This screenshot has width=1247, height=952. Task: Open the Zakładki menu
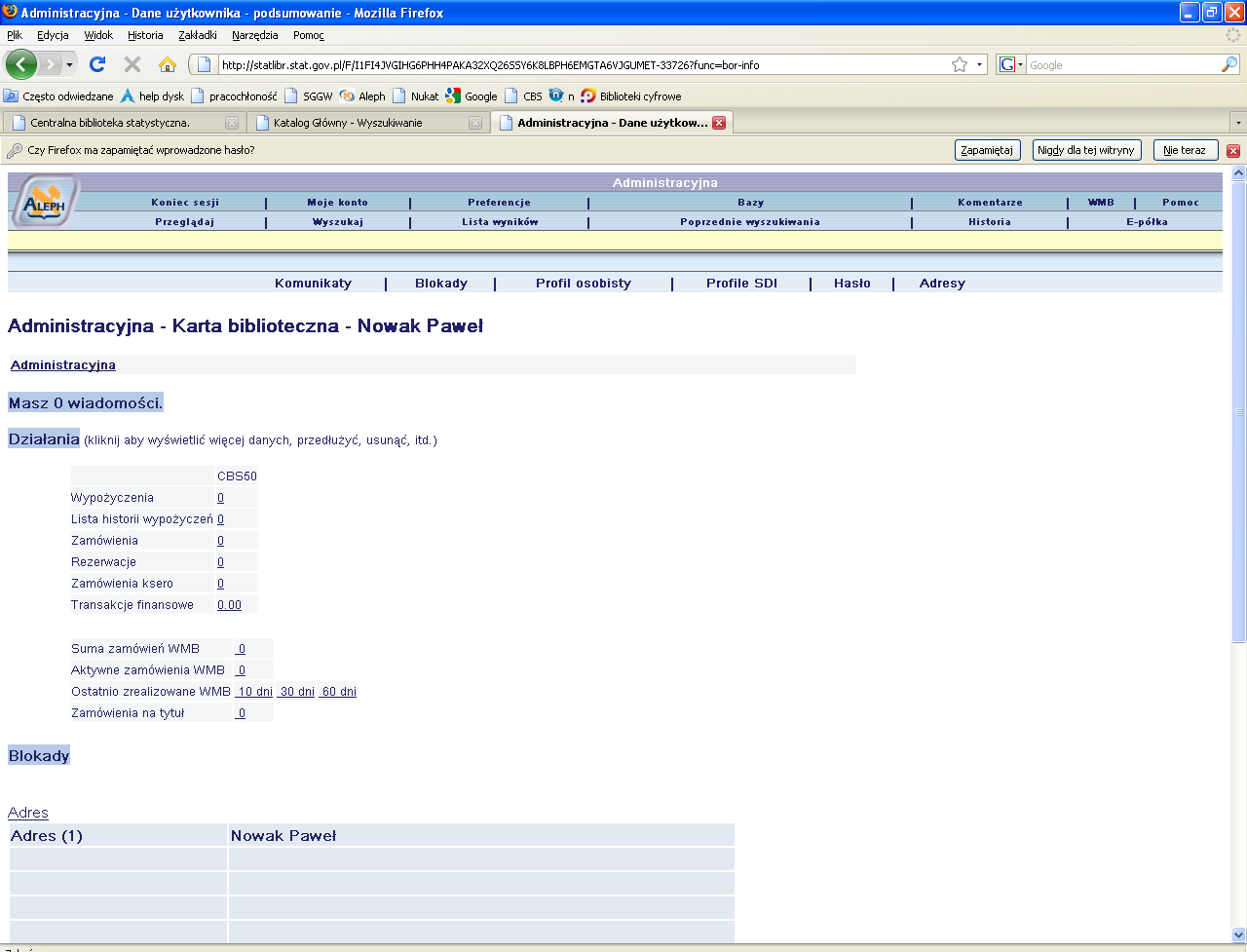click(198, 35)
